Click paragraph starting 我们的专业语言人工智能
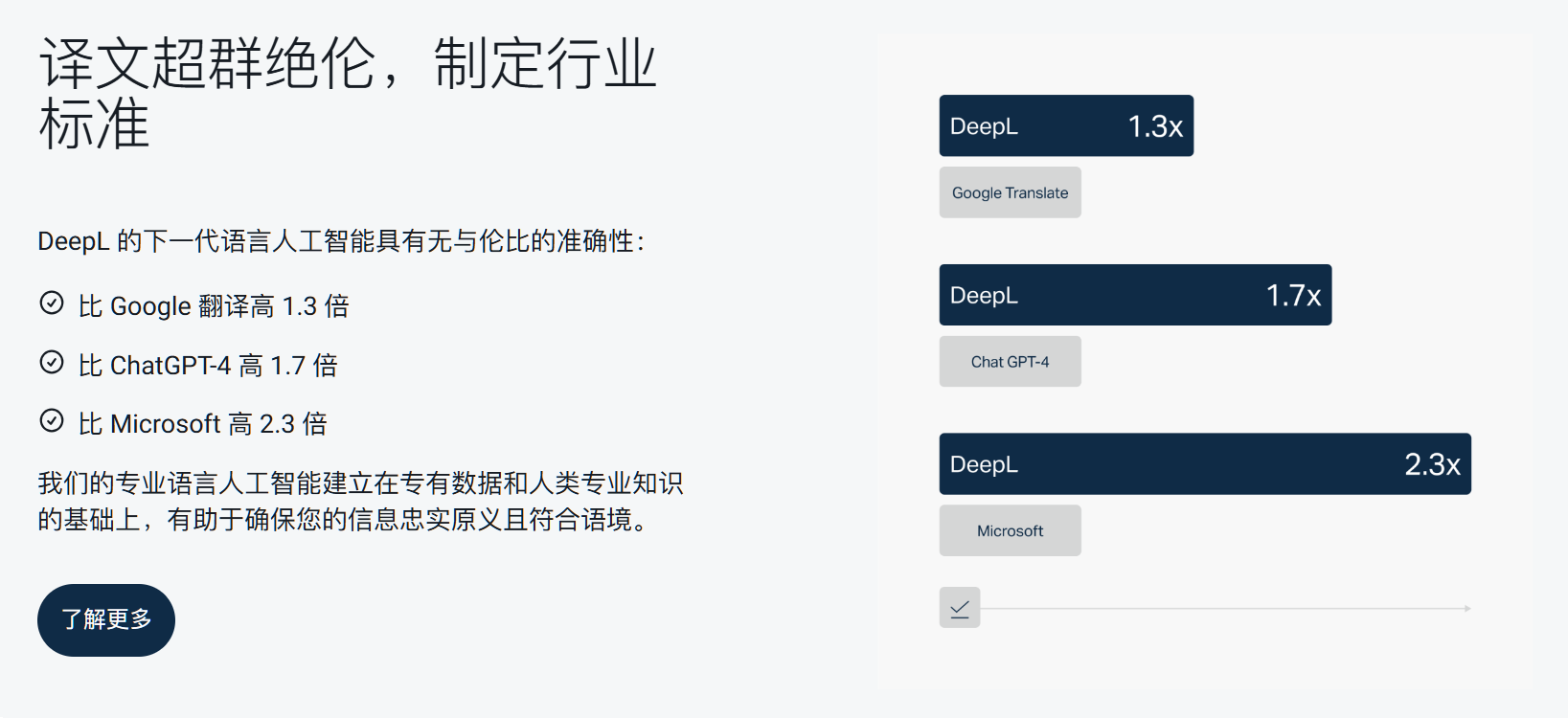The width and height of the screenshot is (1568, 718). [360, 501]
